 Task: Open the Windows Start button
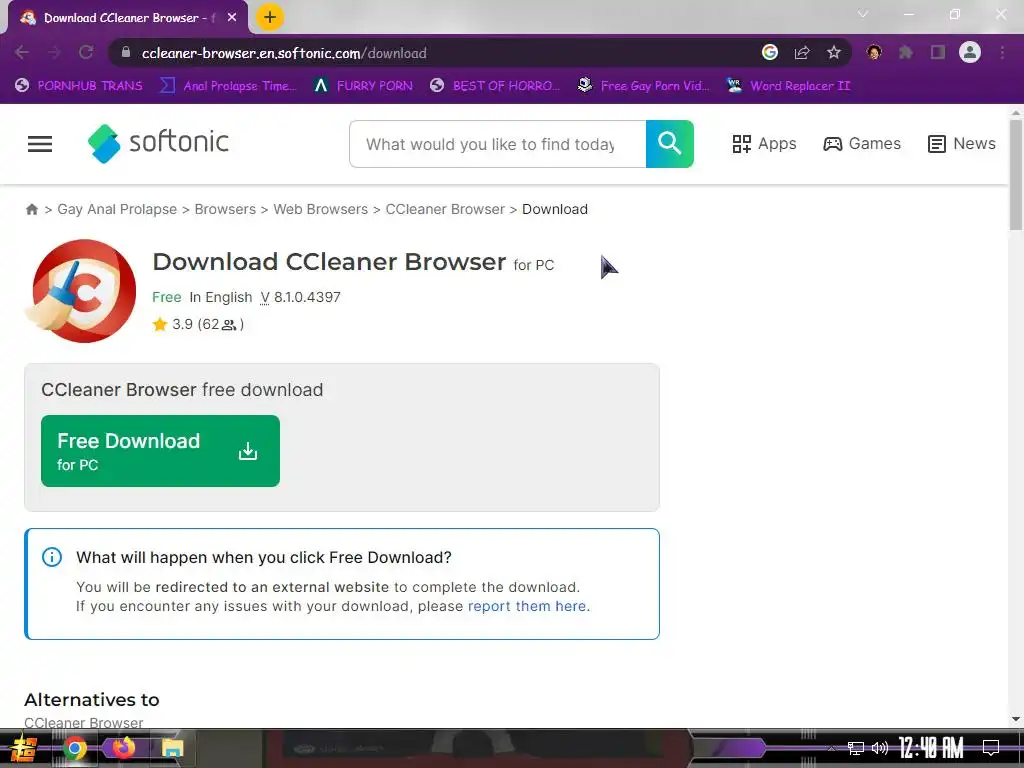pos(24,748)
